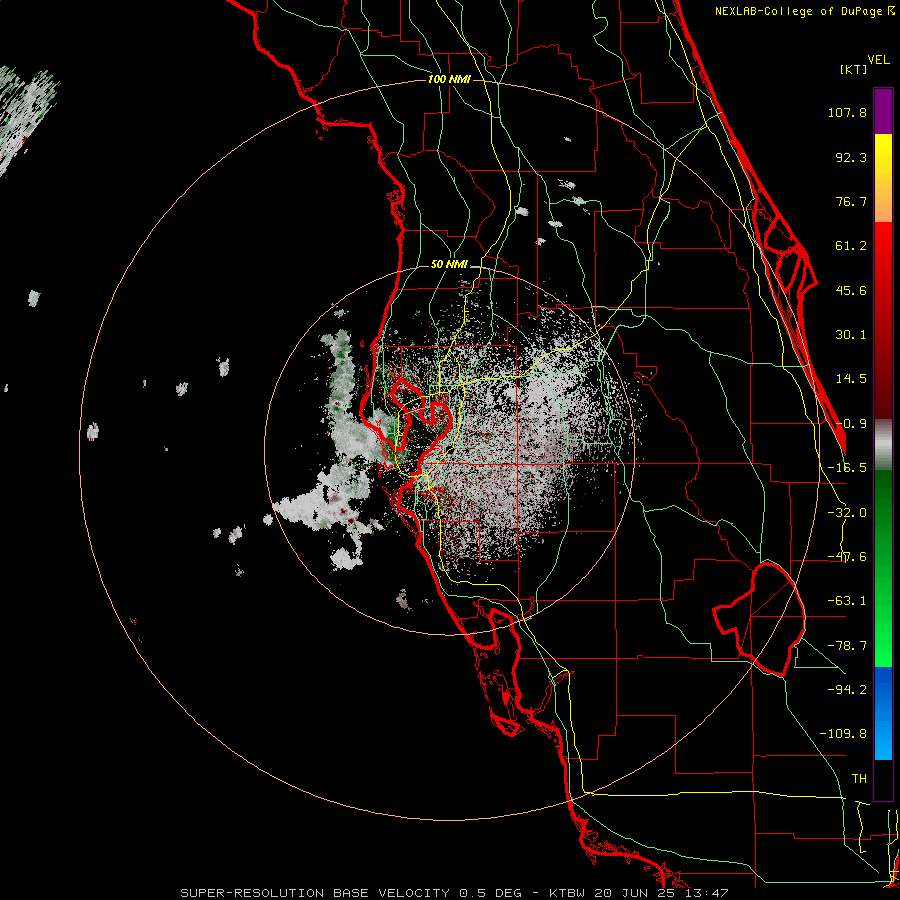Click the TH legend label
This screenshot has height=900, width=900.
pos(859,779)
